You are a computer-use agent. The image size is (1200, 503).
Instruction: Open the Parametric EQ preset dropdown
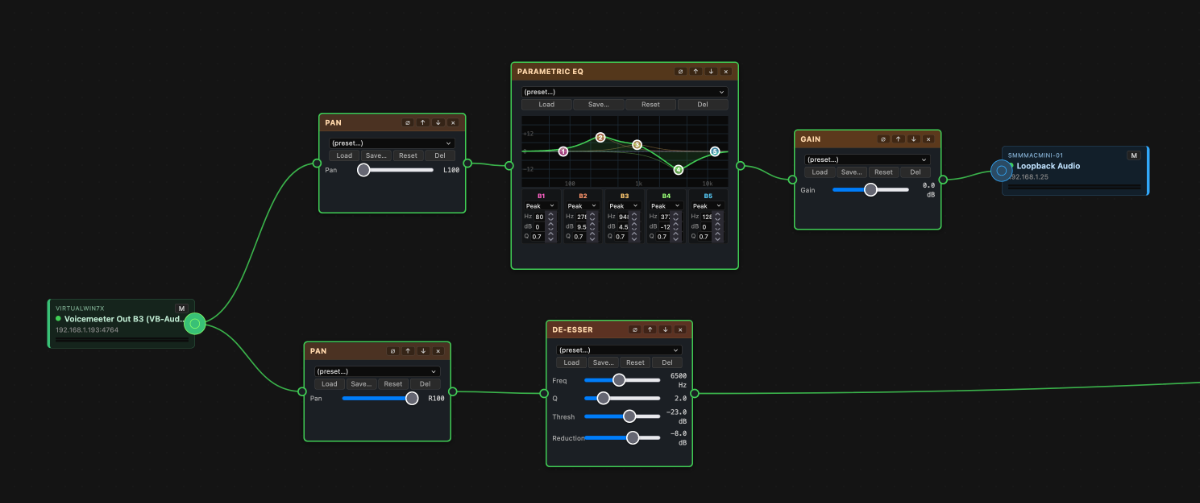click(625, 92)
